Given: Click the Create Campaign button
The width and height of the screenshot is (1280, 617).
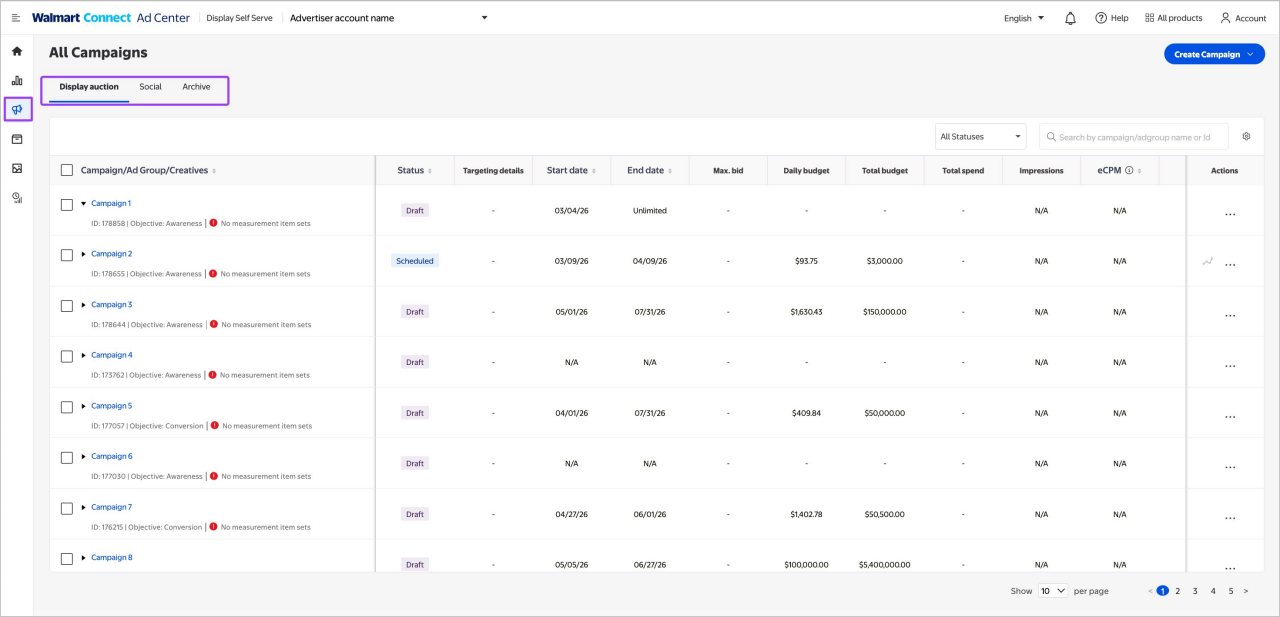Looking at the screenshot, I should tap(1214, 54).
